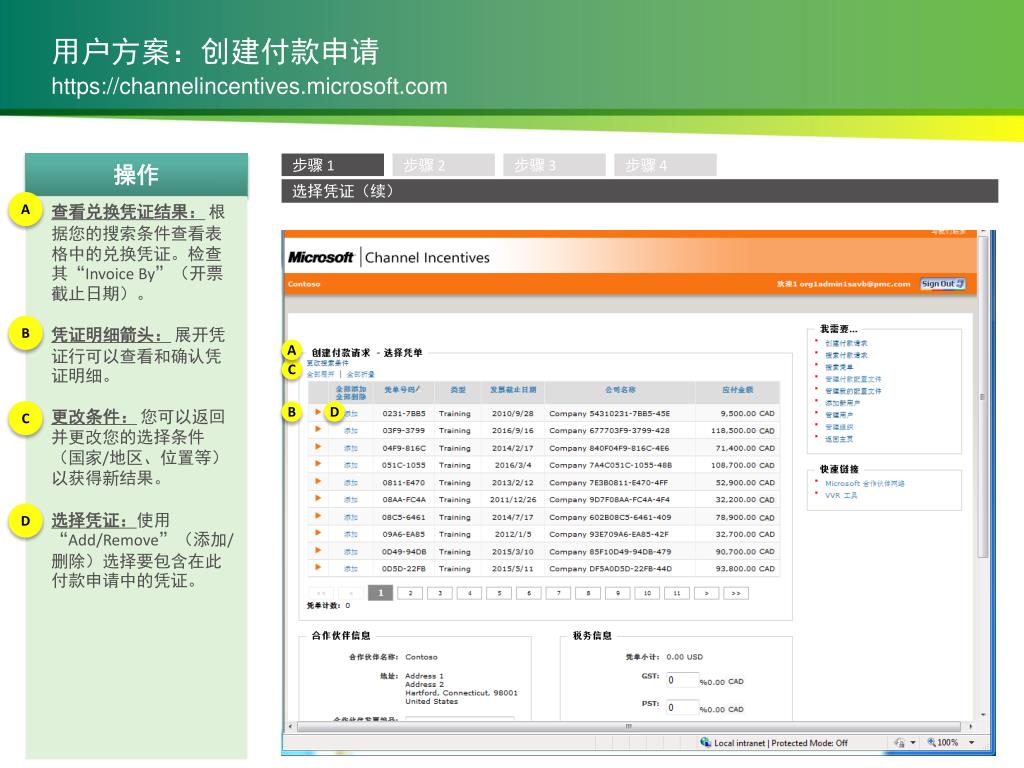Open 添加新用户 link in sidebar
This screenshot has height=768, width=1024.
(x=842, y=403)
